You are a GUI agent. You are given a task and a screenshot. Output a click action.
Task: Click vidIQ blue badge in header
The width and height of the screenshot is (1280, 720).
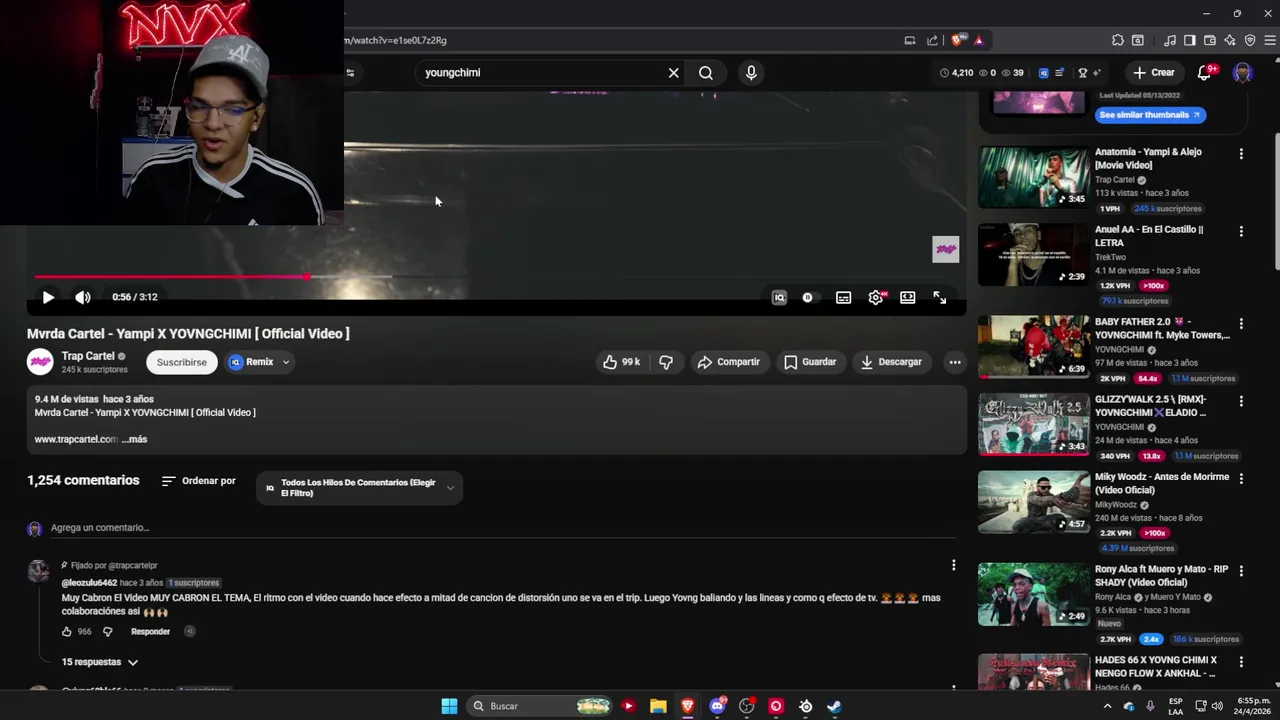1044,72
